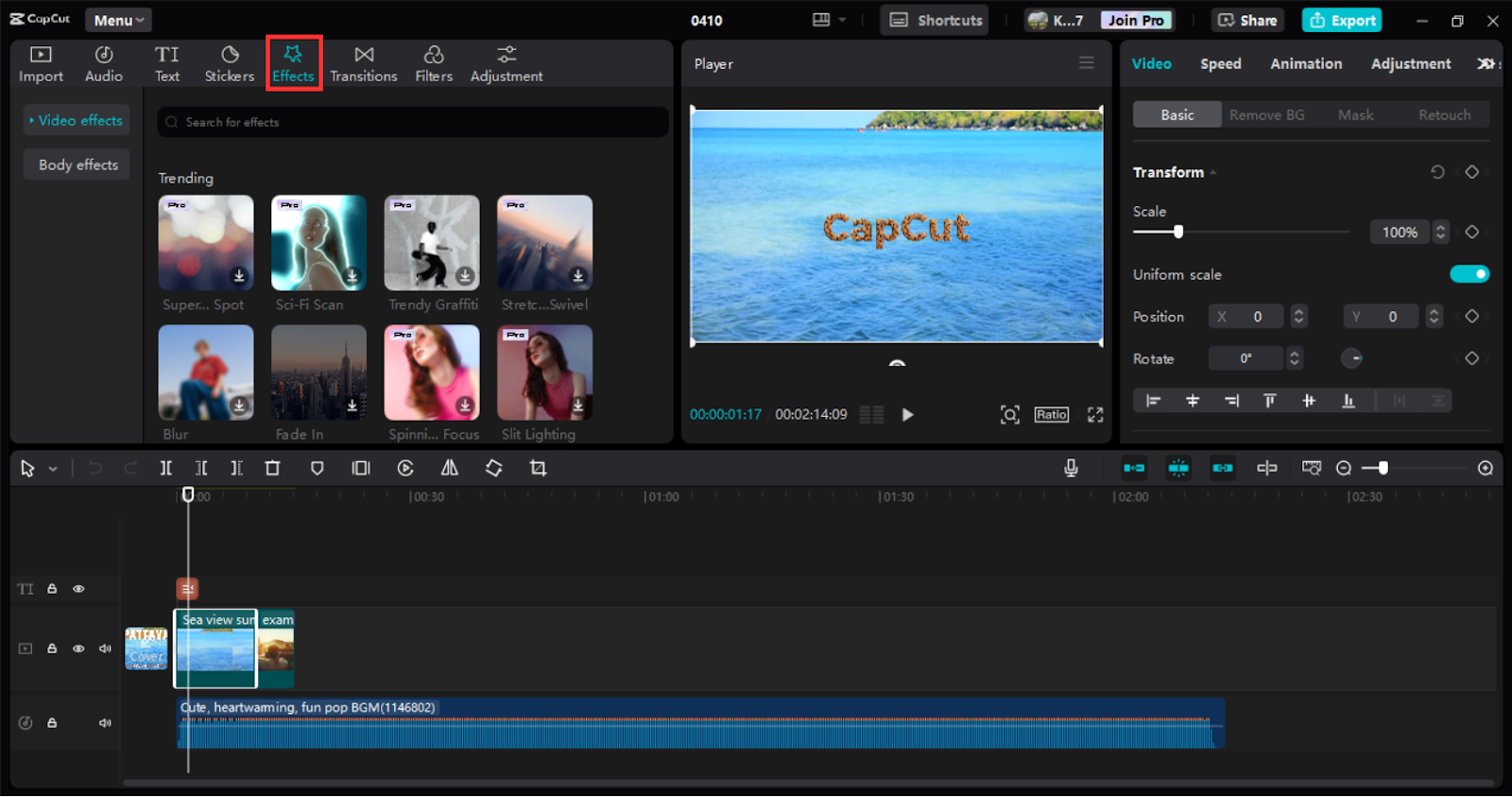Click the Join Pro button

1136,20
